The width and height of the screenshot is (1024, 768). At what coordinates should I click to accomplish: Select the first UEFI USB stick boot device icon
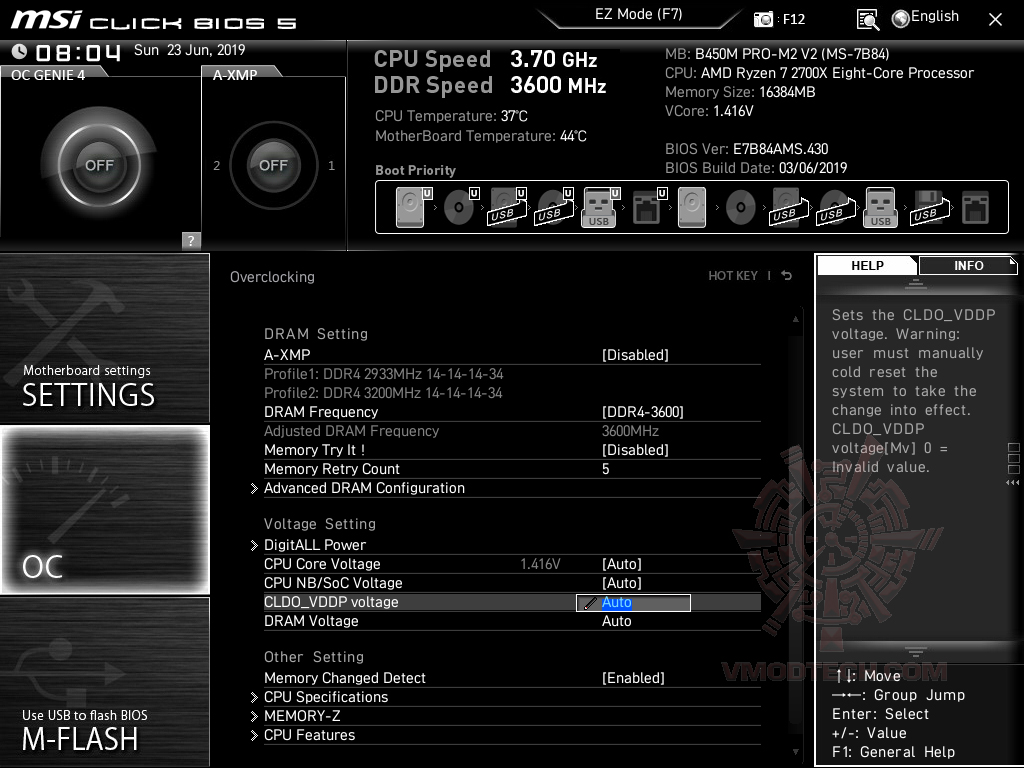point(600,207)
